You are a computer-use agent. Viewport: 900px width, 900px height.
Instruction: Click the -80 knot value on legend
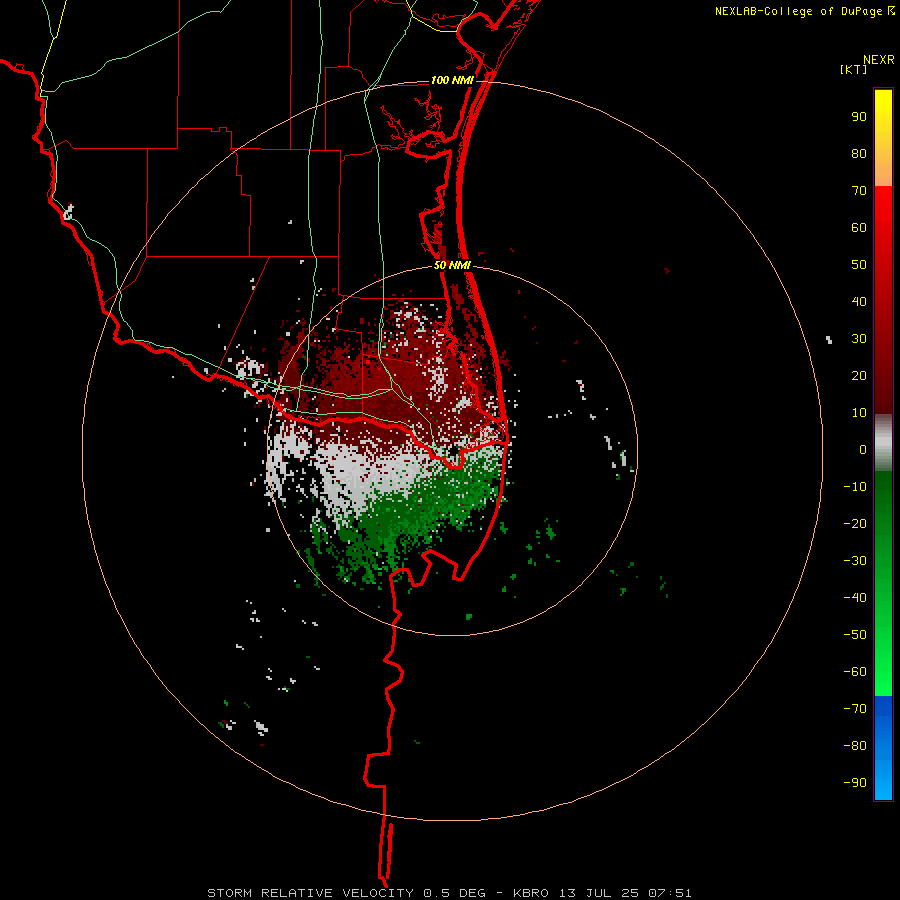click(x=855, y=746)
